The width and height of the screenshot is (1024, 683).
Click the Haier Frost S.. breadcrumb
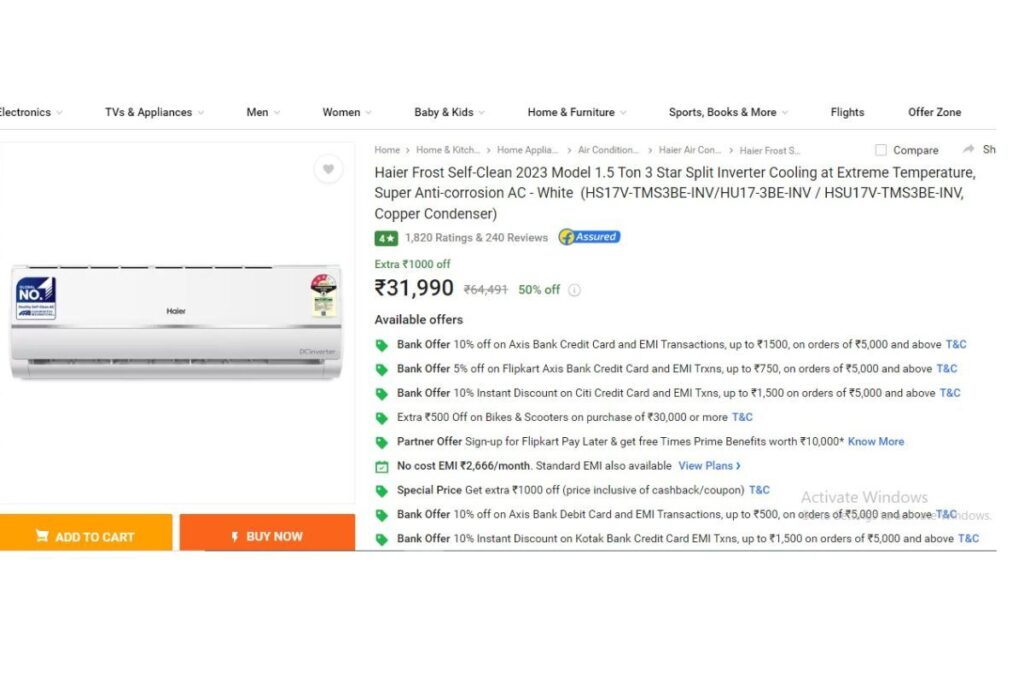pyautogui.click(x=770, y=150)
